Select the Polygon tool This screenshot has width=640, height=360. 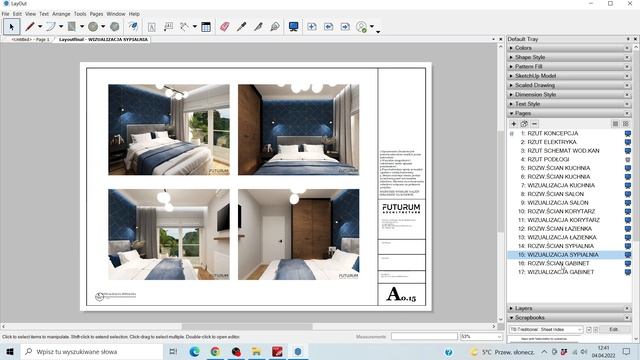point(115,27)
